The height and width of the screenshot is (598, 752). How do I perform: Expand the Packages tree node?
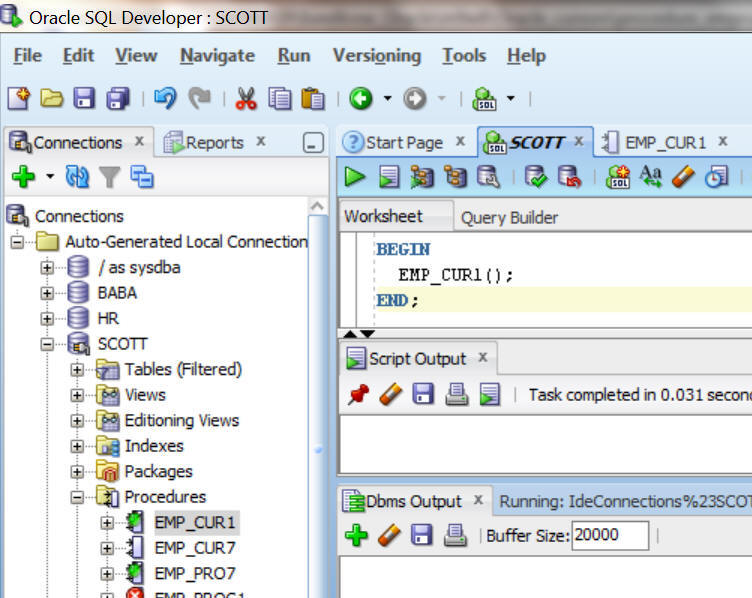coord(77,471)
